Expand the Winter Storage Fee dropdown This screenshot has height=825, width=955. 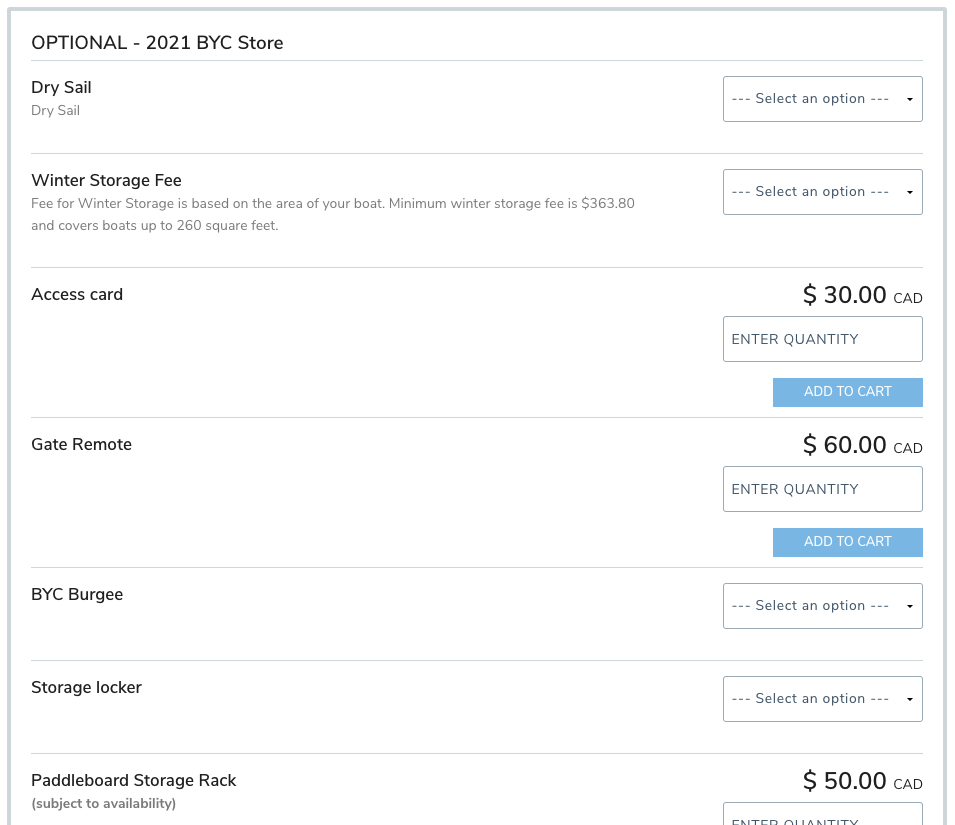pyautogui.click(x=822, y=192)
